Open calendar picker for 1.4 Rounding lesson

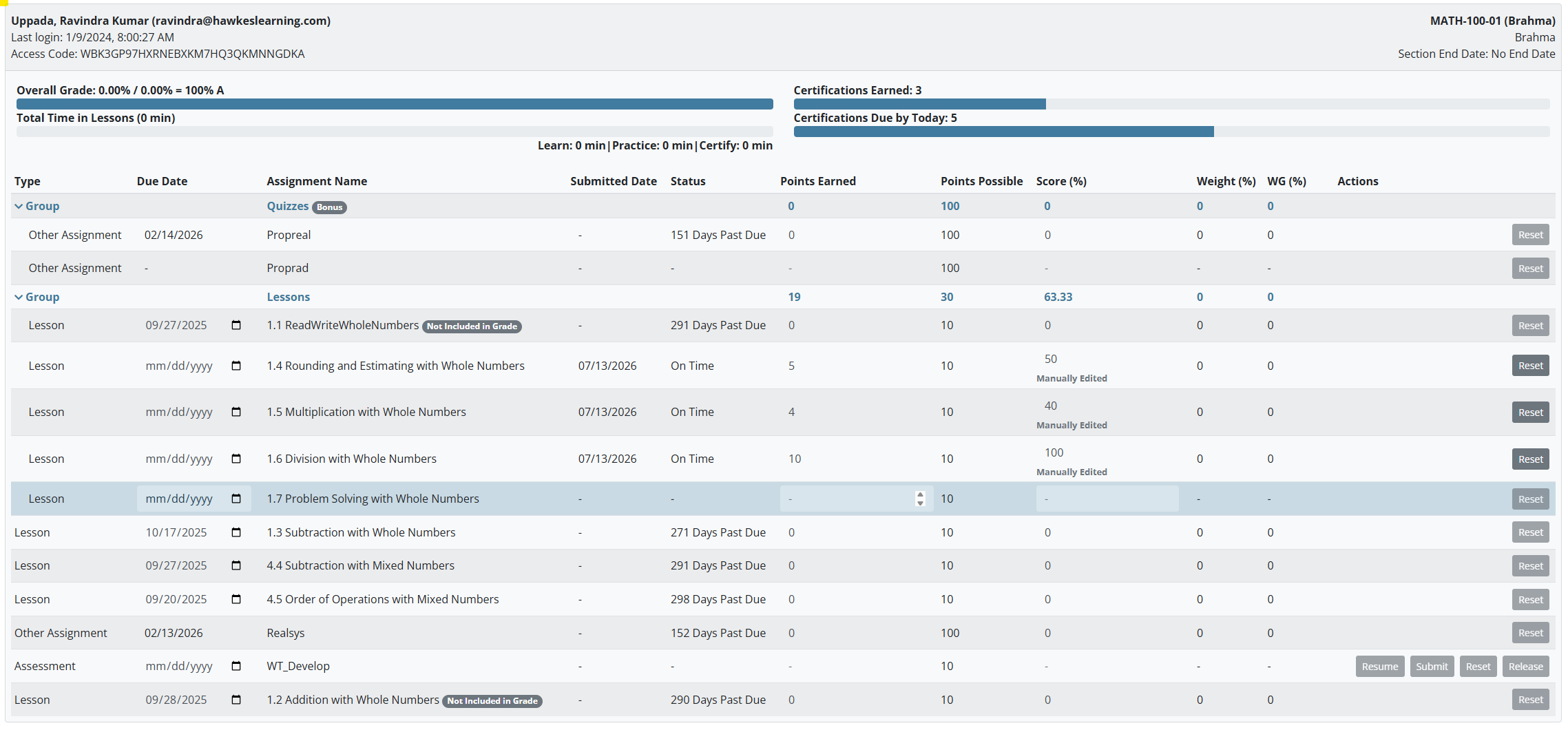(x=236, y=366)
